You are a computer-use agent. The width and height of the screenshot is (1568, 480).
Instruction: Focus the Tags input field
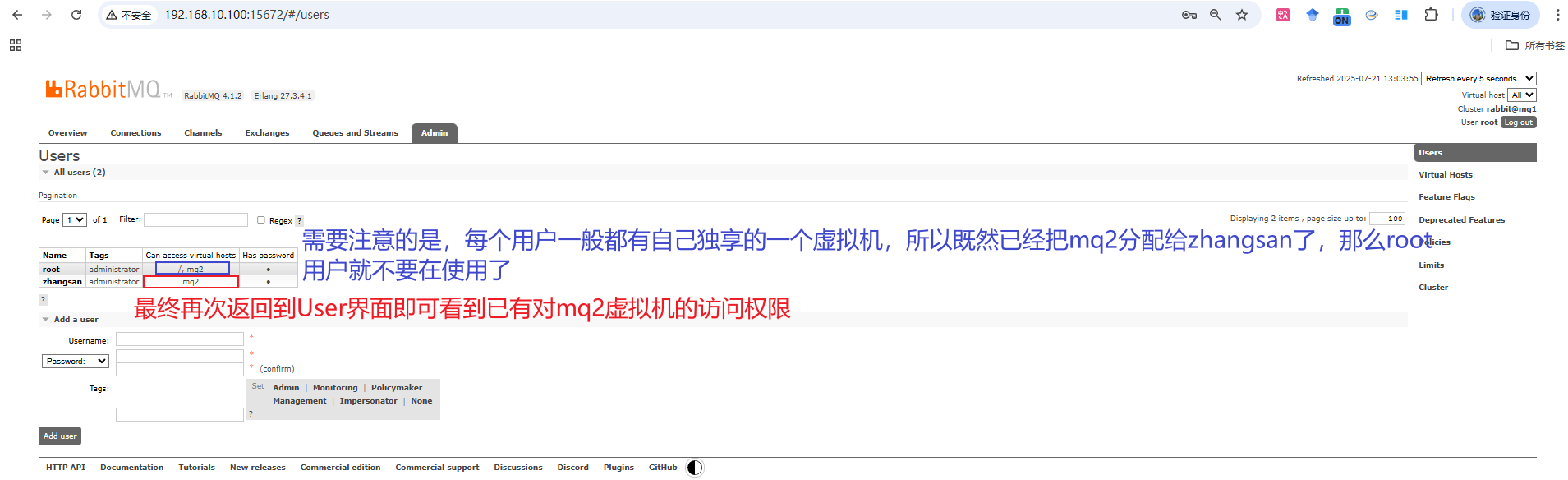[180, 414]
